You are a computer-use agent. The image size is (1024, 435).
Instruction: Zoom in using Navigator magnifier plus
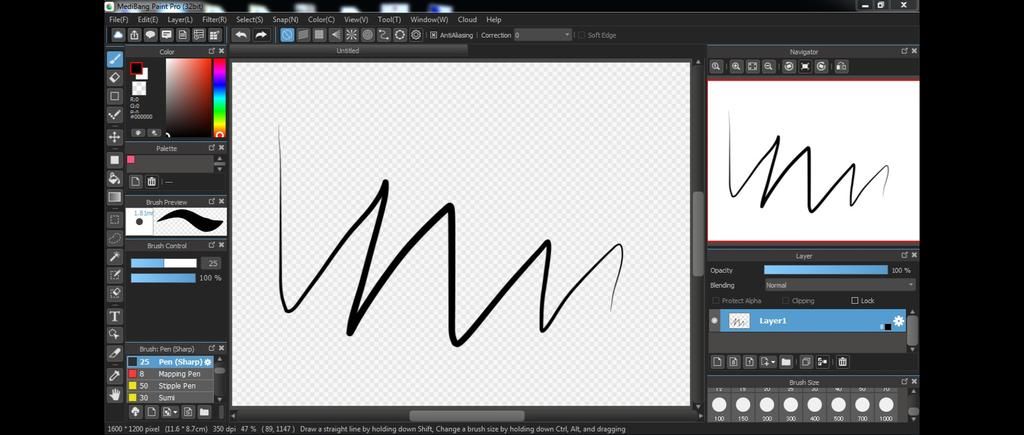(736, 66)
